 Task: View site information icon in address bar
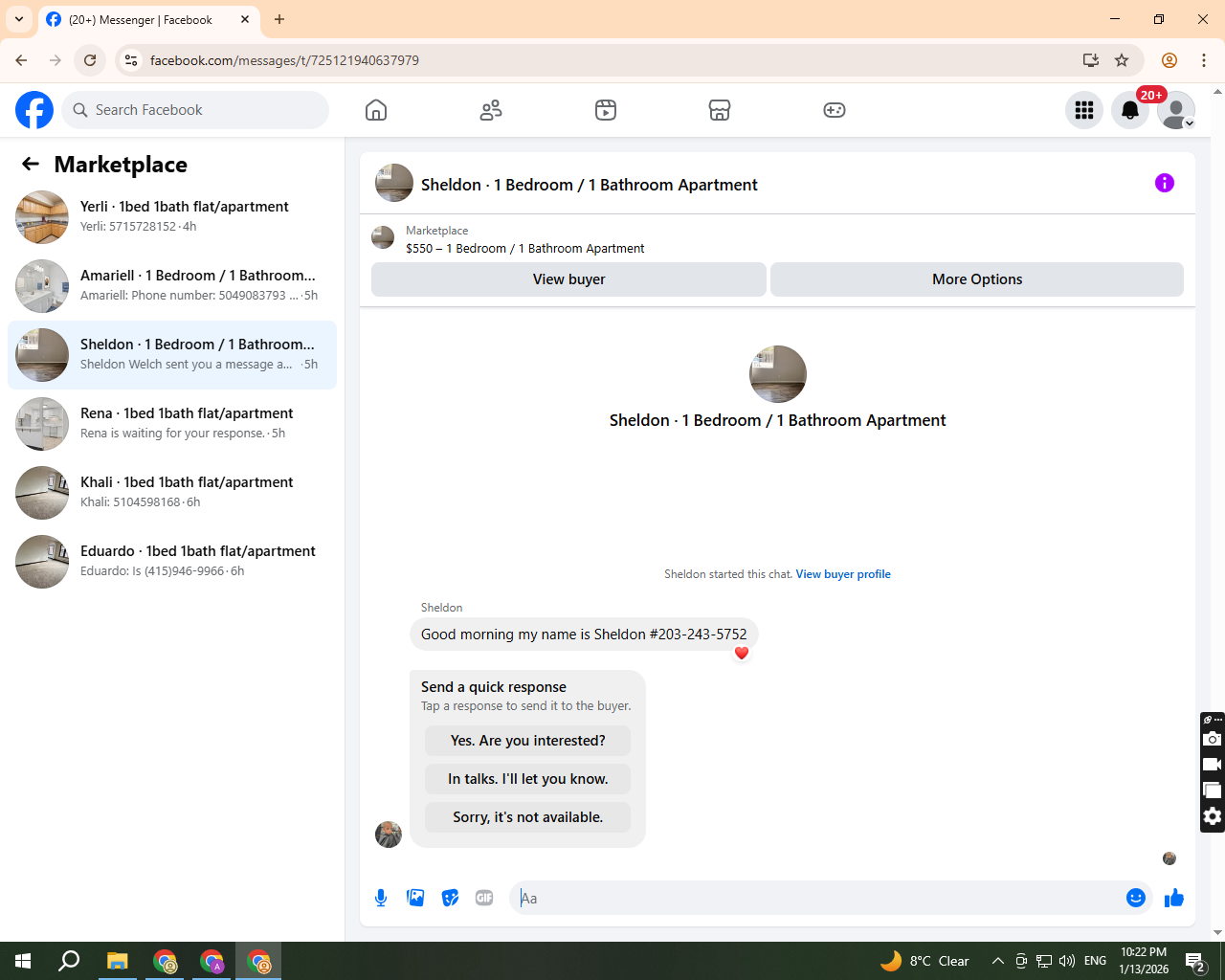[132, 60]
